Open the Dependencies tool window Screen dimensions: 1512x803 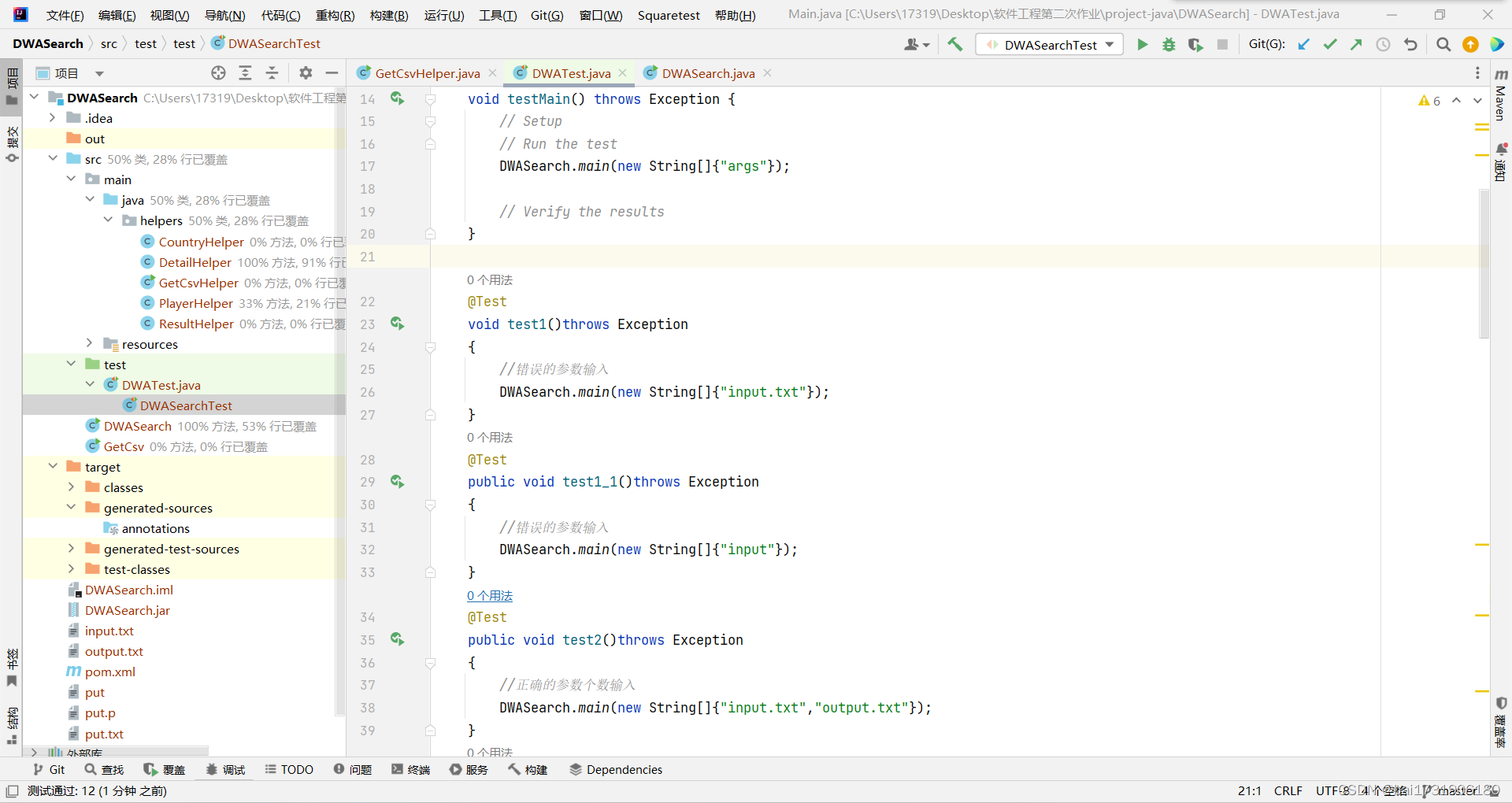tap(616, 769)
